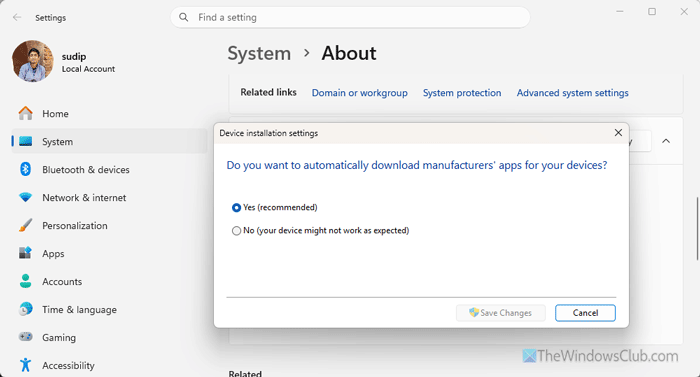Open Gaming settings
The width and height of the screenshot is (700, 377).
point(109,338)
